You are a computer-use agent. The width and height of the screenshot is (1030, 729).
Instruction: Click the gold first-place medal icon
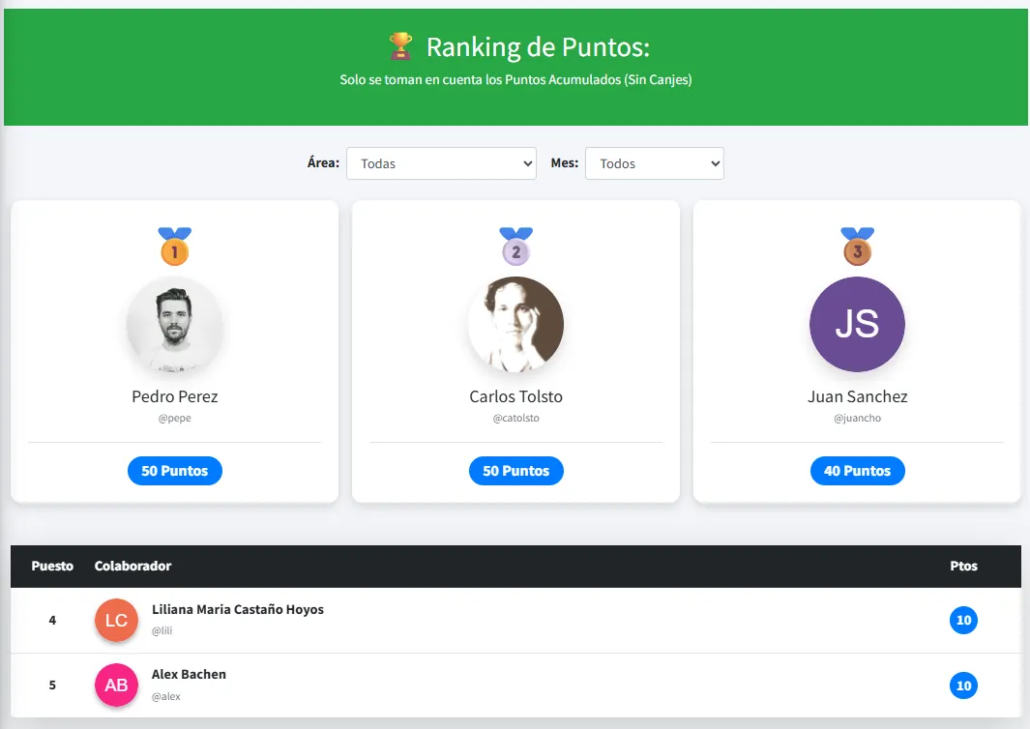(x=174, y=248)
